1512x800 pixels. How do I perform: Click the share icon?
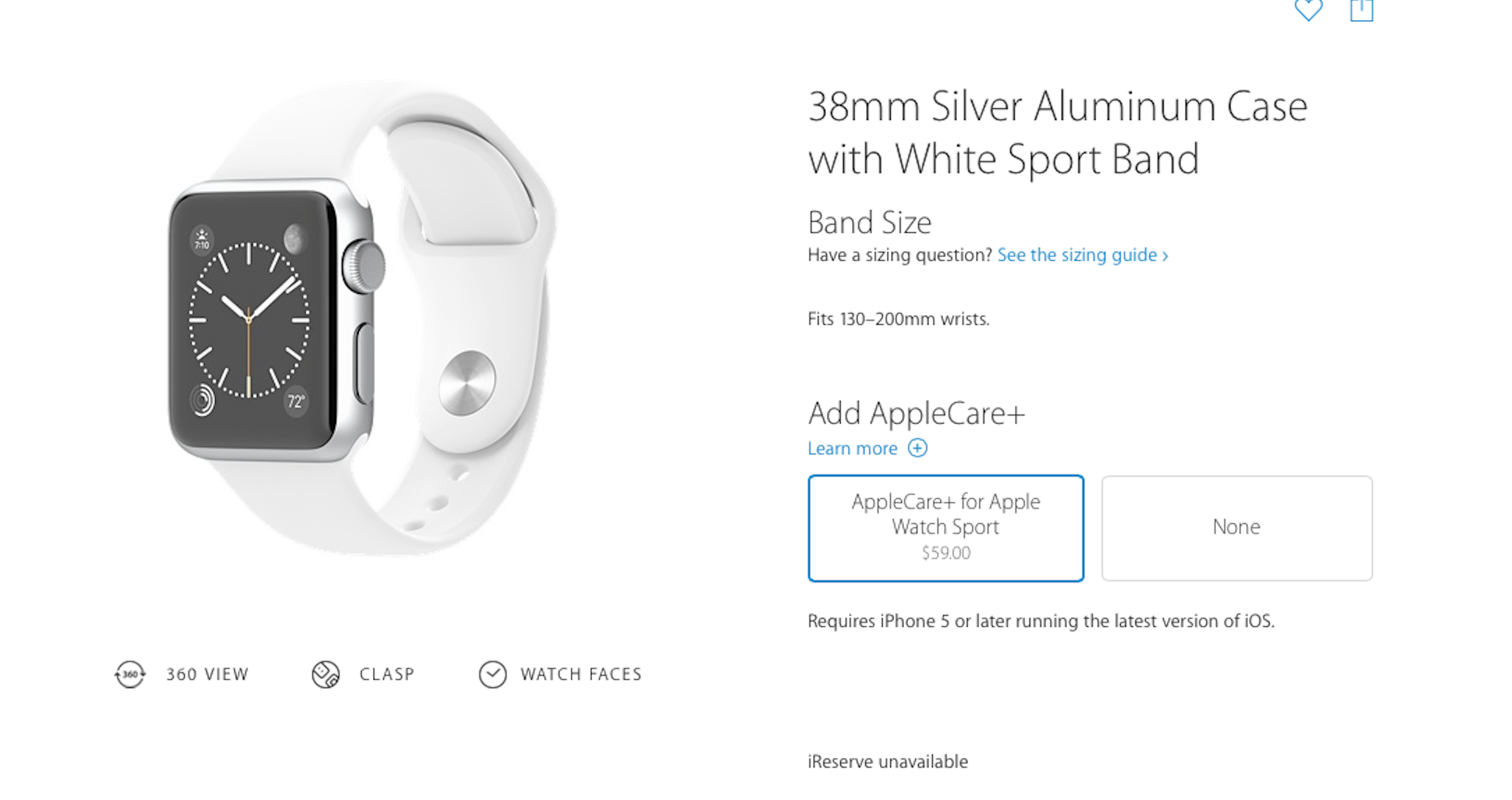pyautogui.click(x=1361, y=10)
